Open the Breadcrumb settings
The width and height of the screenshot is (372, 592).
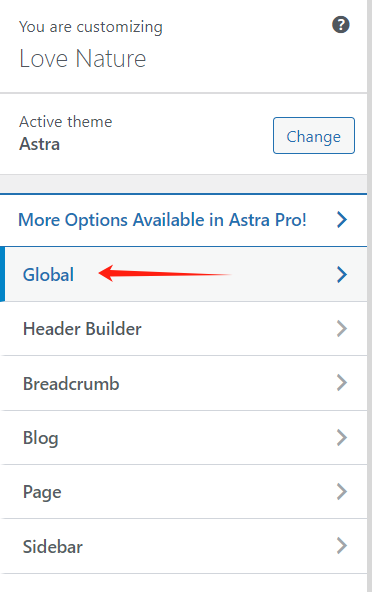coord(184,383)
